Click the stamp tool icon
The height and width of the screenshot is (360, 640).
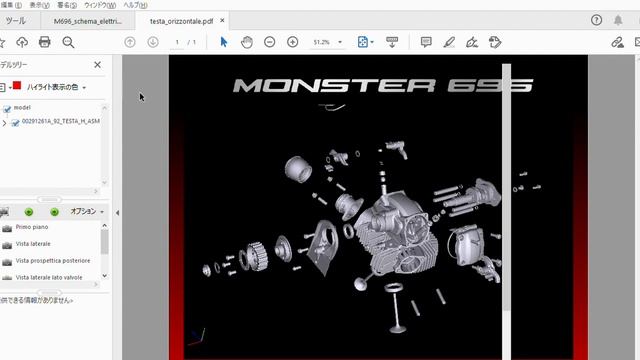495,42
